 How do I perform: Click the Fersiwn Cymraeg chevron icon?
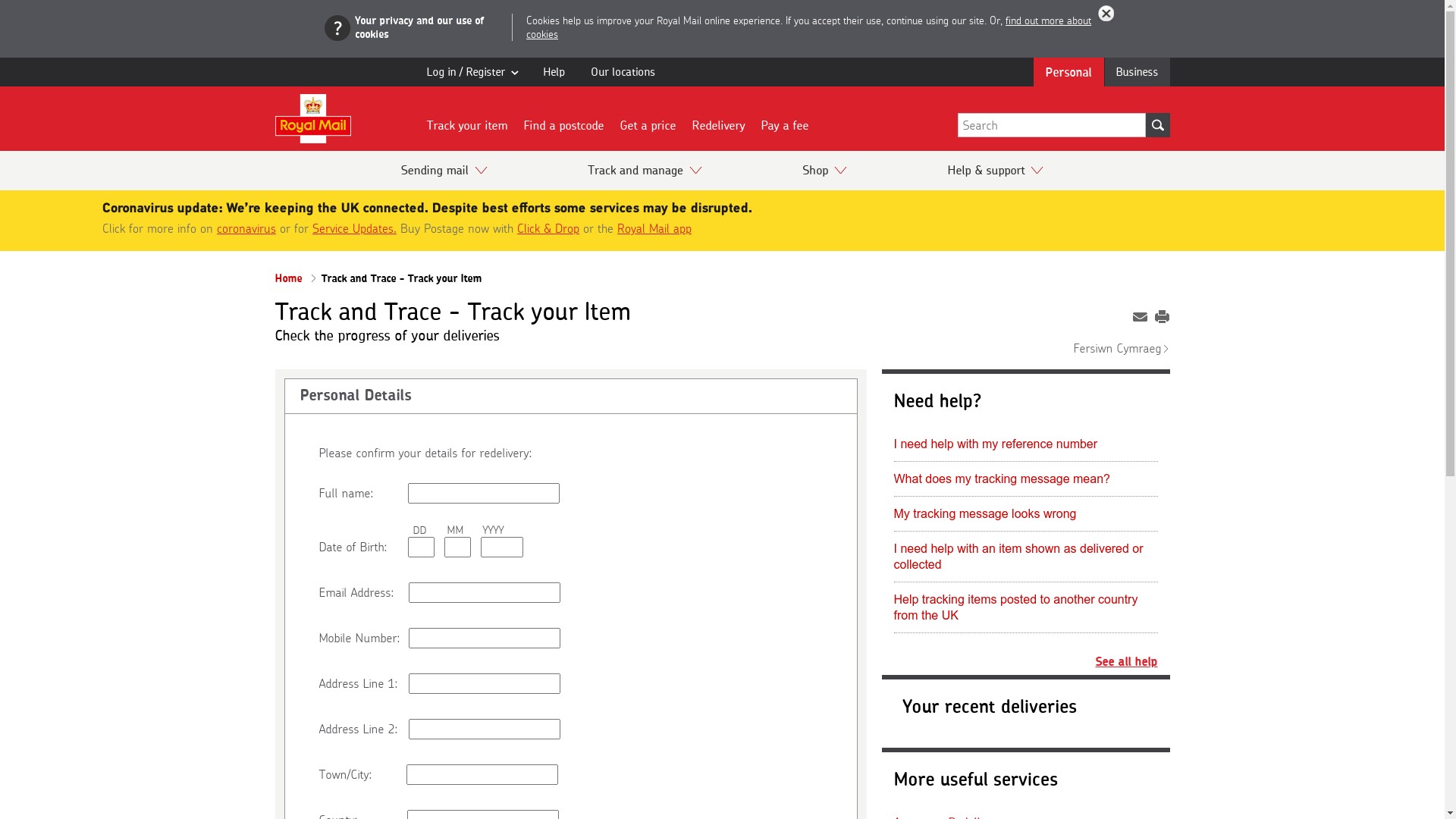(1166, 348)
